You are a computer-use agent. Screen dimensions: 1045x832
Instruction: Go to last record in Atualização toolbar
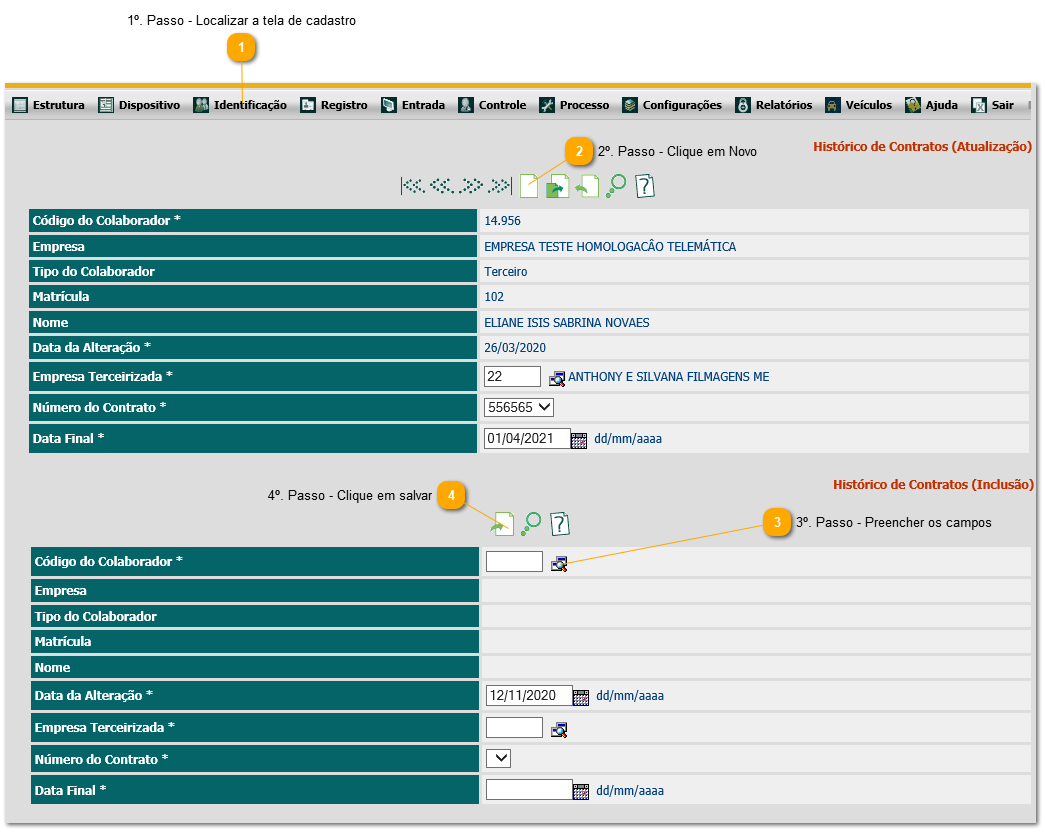[x=500, y=186]
